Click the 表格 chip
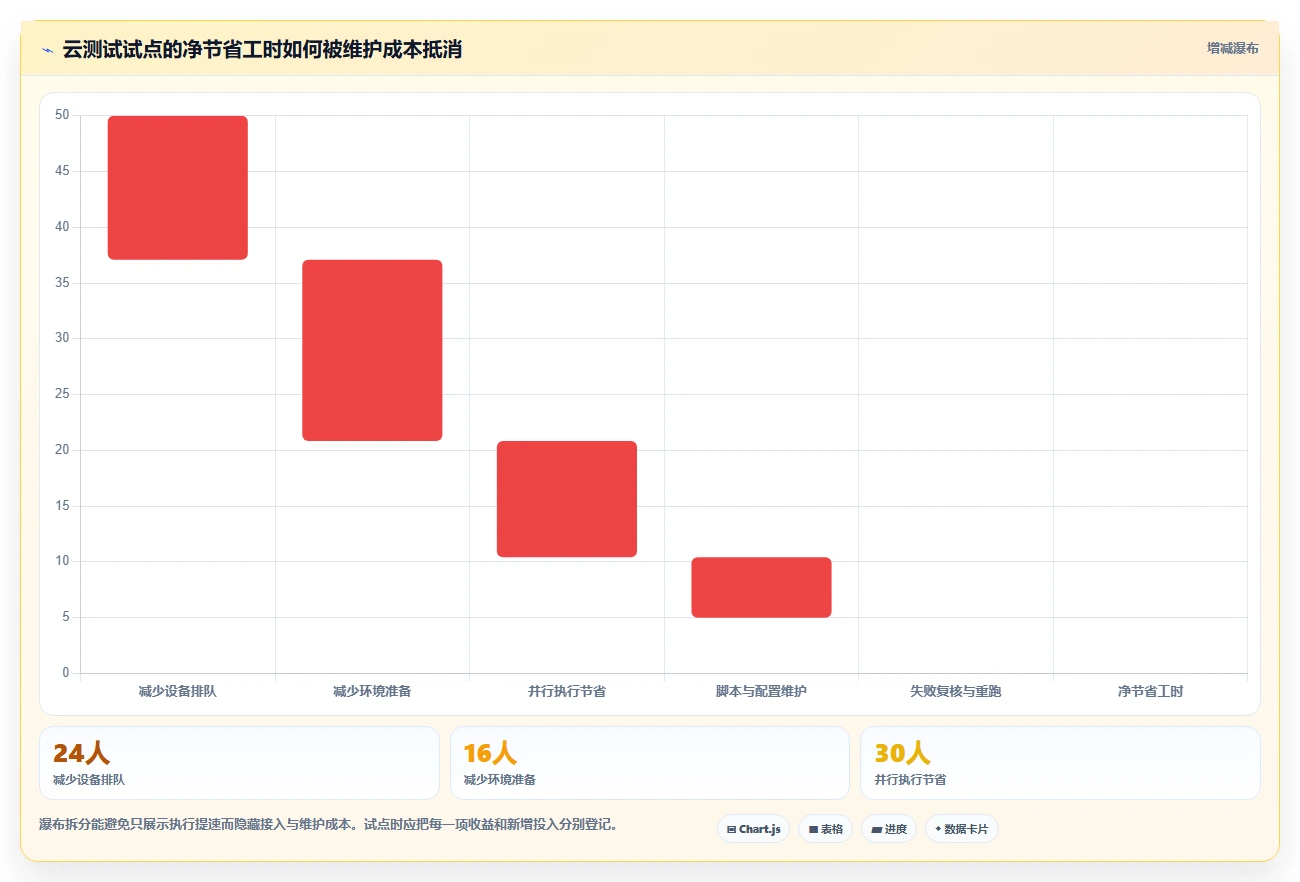Screen dimensions: 1300x882 (x=825, y=829)
